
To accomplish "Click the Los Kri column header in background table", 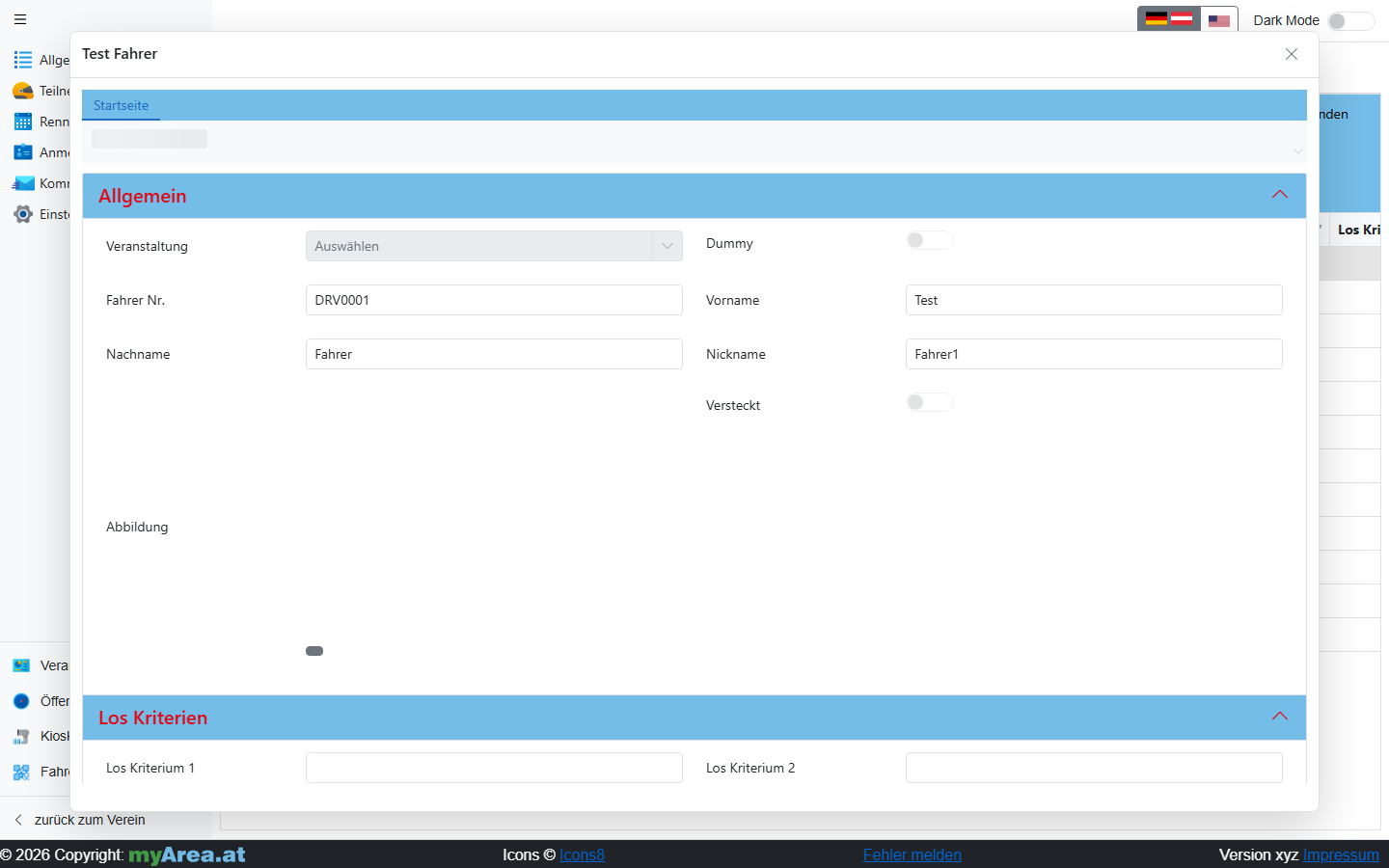I will click(1358, 230).
